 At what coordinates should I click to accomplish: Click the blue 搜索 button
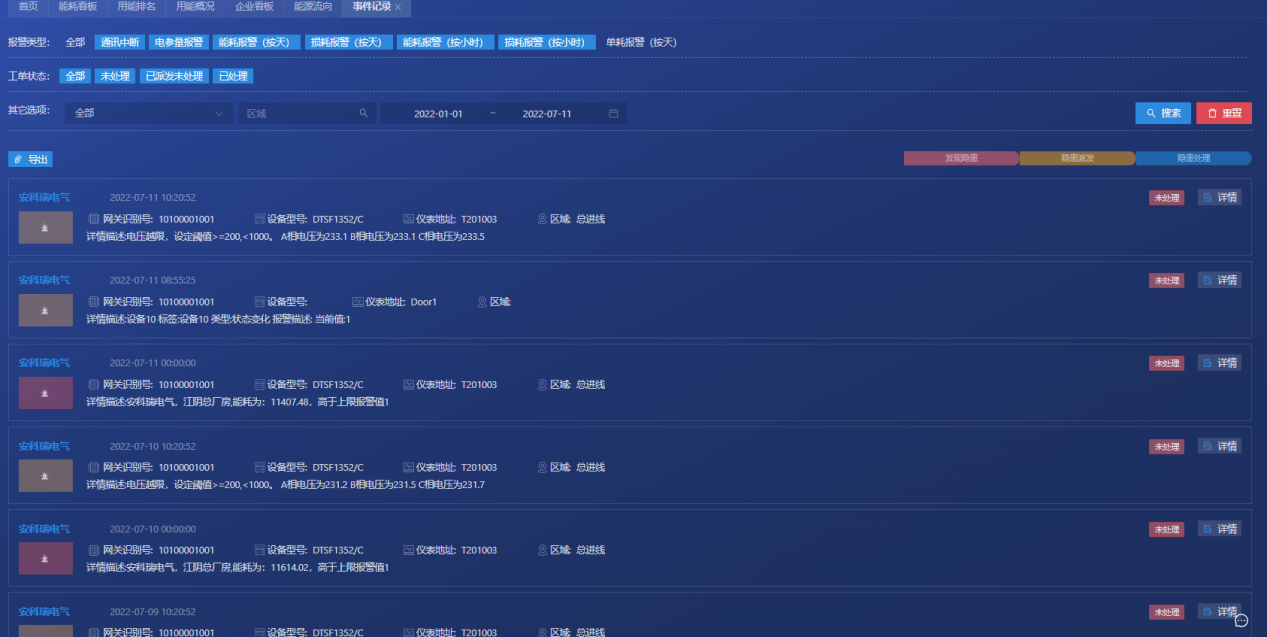[1163, 114]
